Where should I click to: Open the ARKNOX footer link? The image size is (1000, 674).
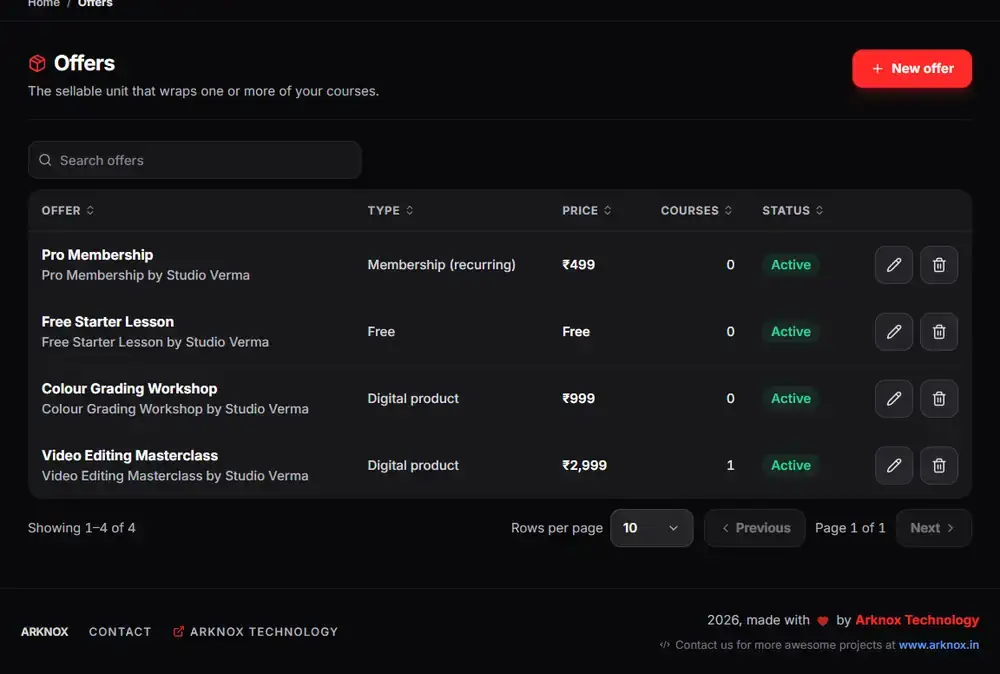point(45,631)
